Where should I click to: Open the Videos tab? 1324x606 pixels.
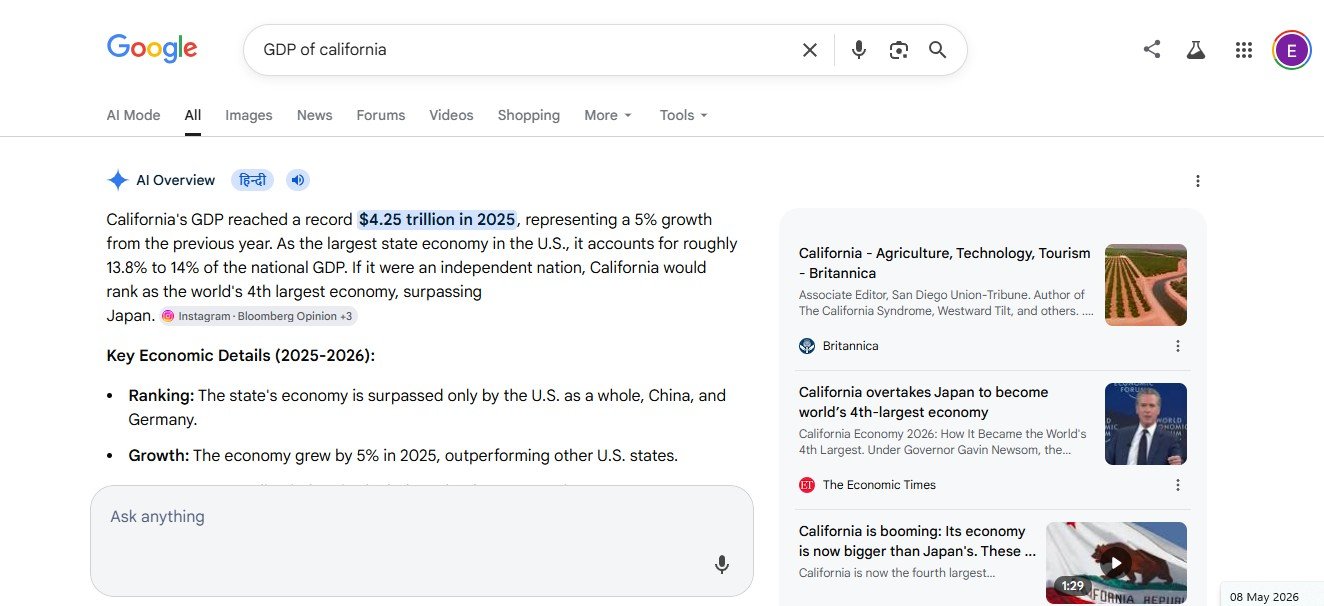451,115
